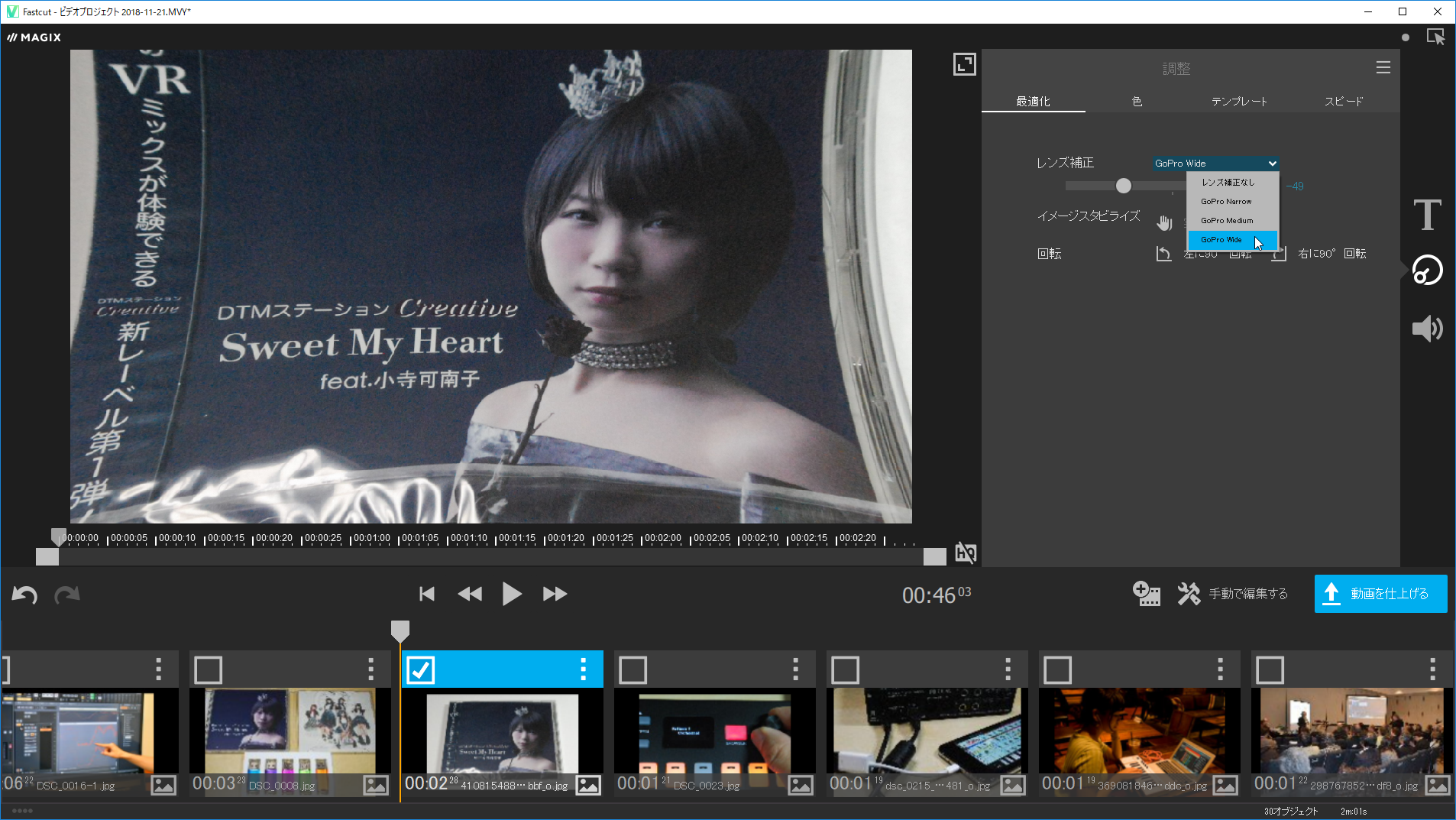1456x820 pixels.
Task: Open the Title text tool
Action: pyautogui.click(x=1427, y=215)
